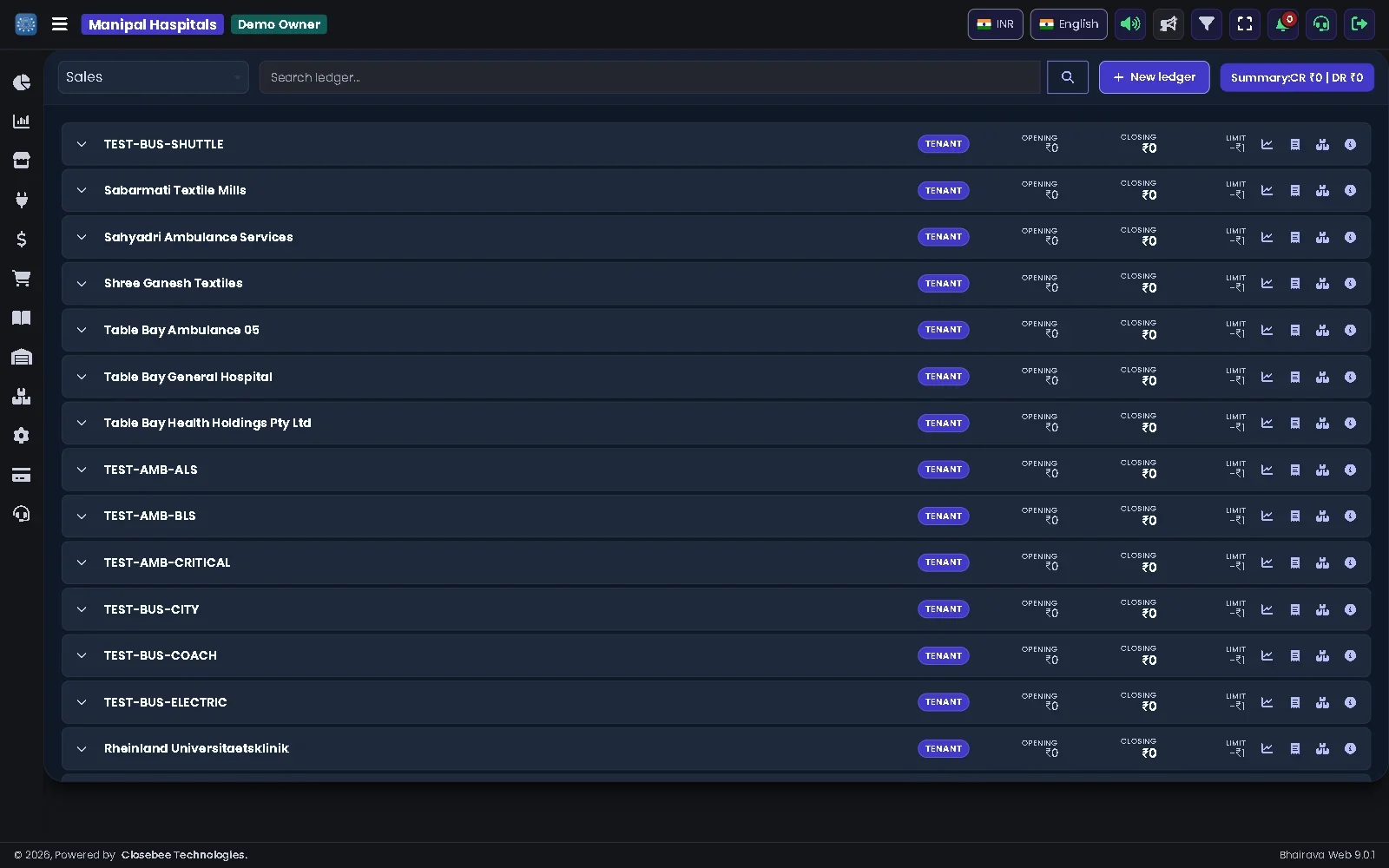Open the headset support sidebar icon
The height and width of the screenshot is (868, 1389).
click(x=22, y=514)
